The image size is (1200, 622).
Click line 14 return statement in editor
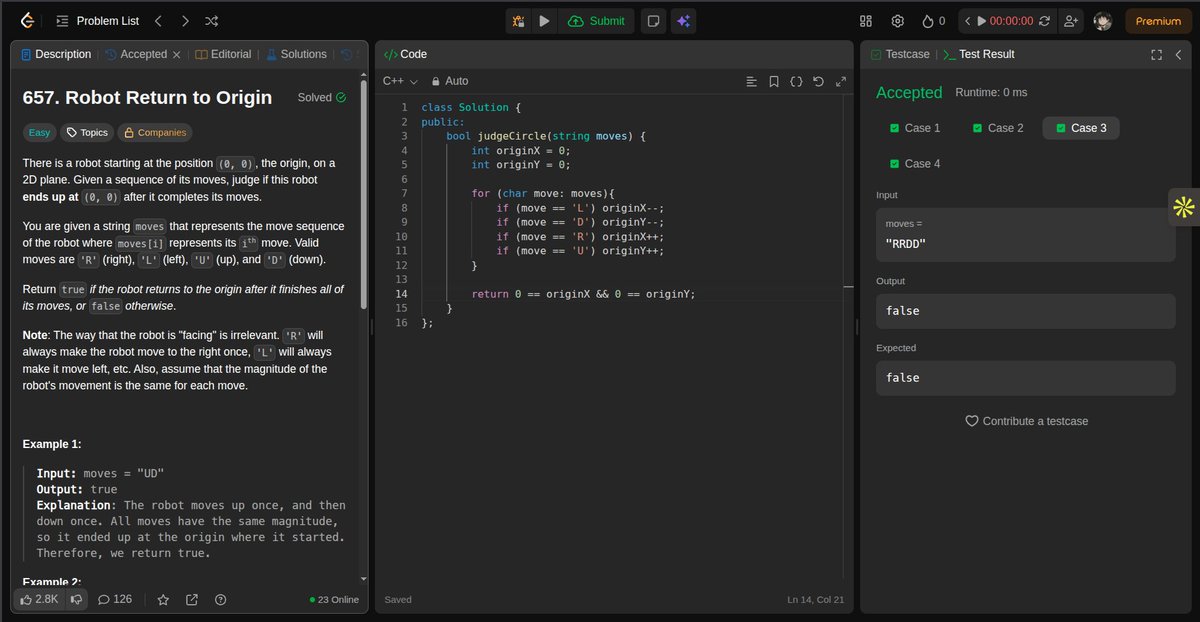point(583,294)
